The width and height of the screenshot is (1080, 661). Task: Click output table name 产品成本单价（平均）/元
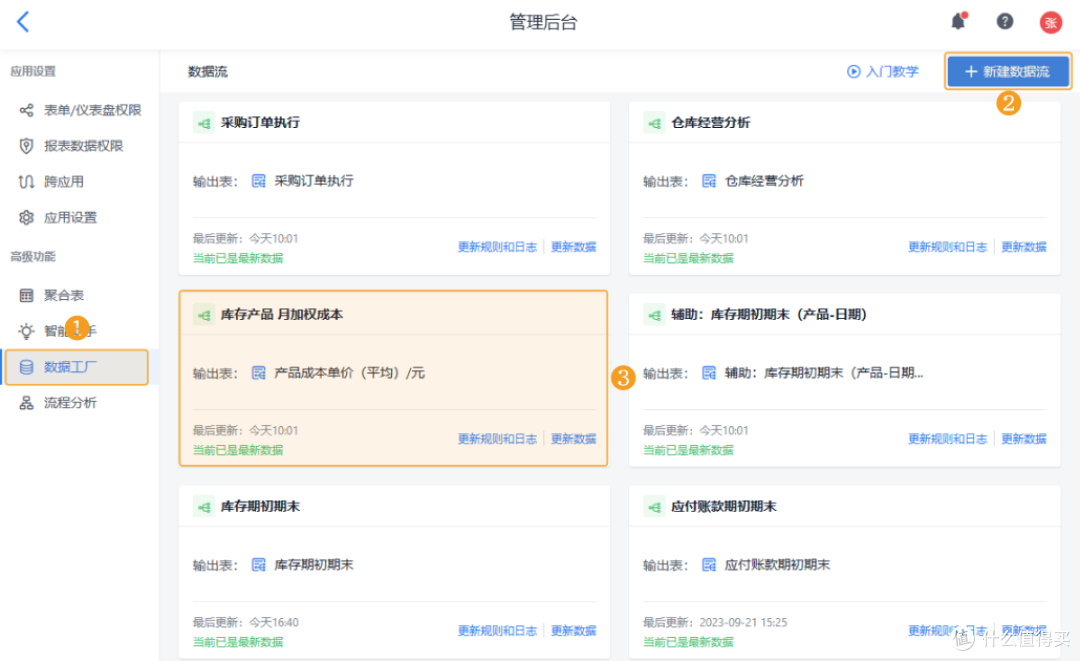(350, 373)
